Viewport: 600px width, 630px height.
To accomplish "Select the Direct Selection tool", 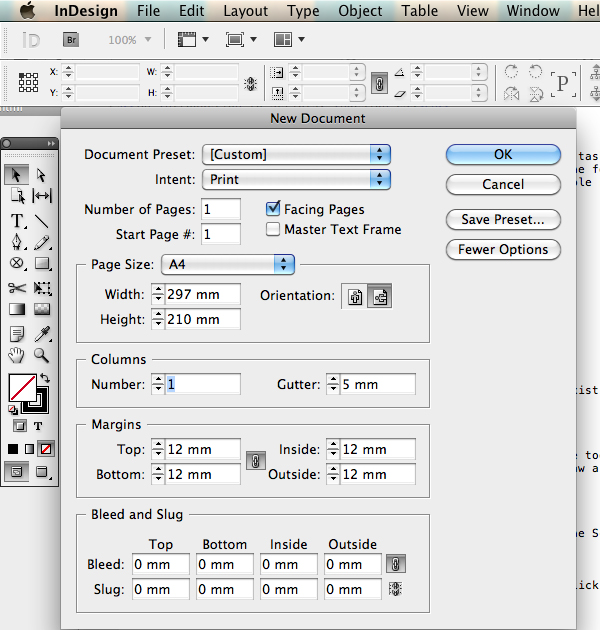I will coord(41,175).
